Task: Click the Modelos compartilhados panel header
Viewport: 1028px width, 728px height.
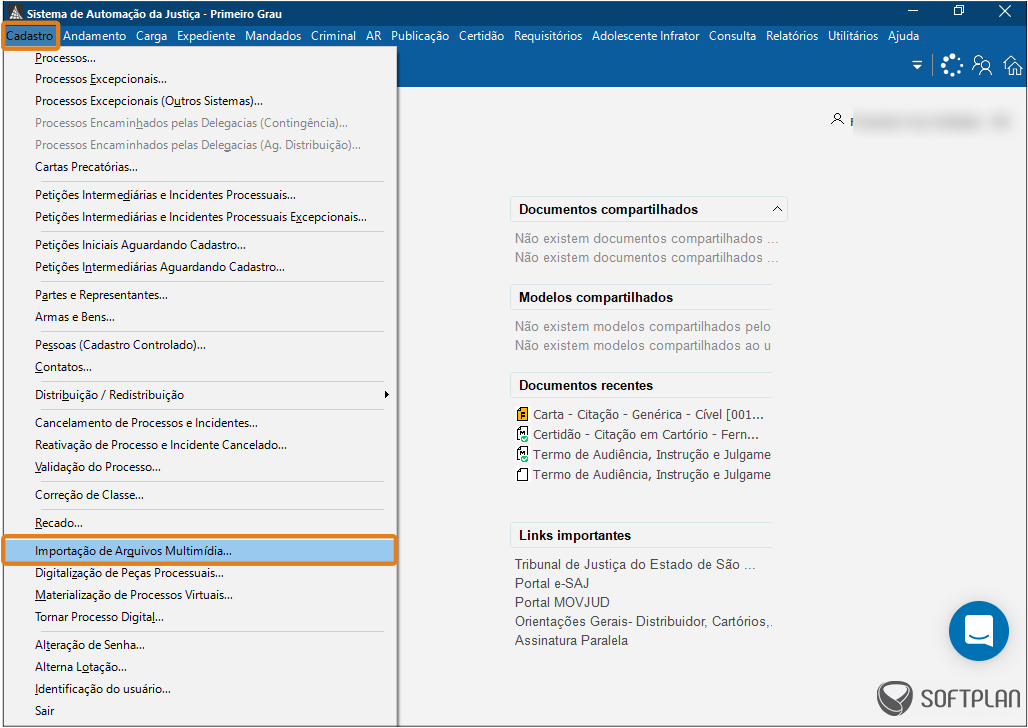Action: tap(641, 297)
